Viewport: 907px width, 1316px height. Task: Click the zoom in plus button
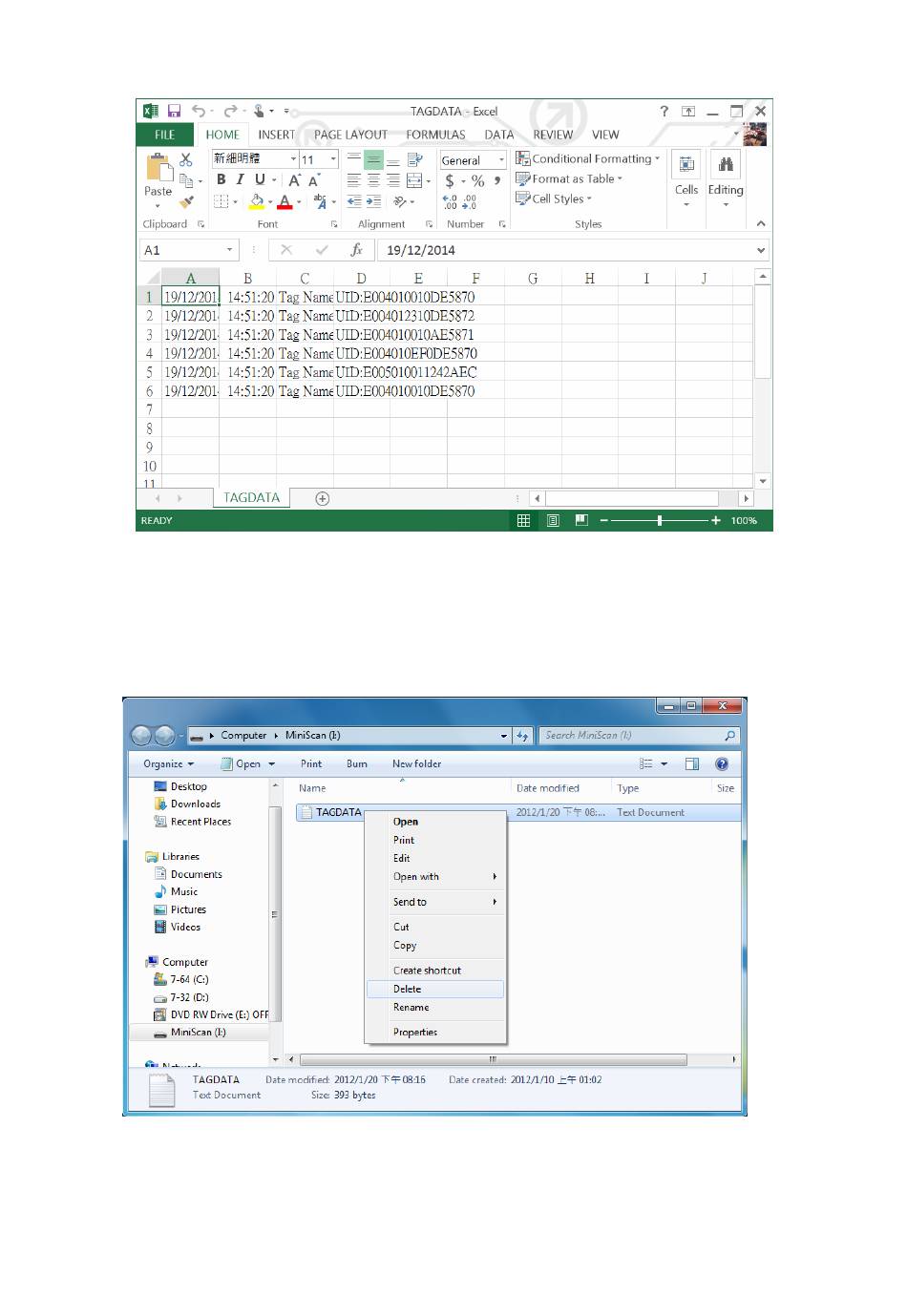pos(716,520)
